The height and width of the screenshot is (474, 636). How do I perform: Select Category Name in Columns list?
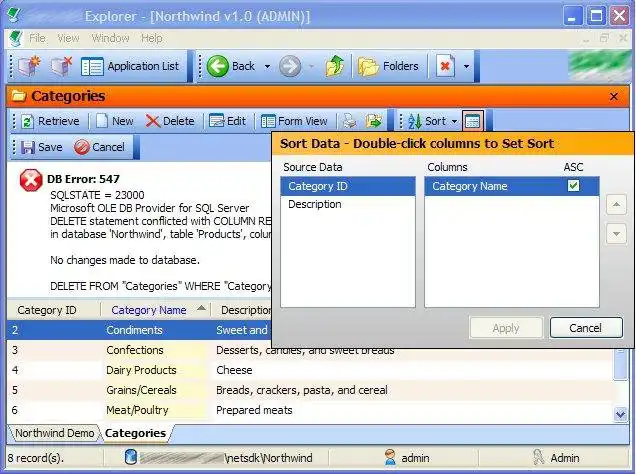[511, 187]
